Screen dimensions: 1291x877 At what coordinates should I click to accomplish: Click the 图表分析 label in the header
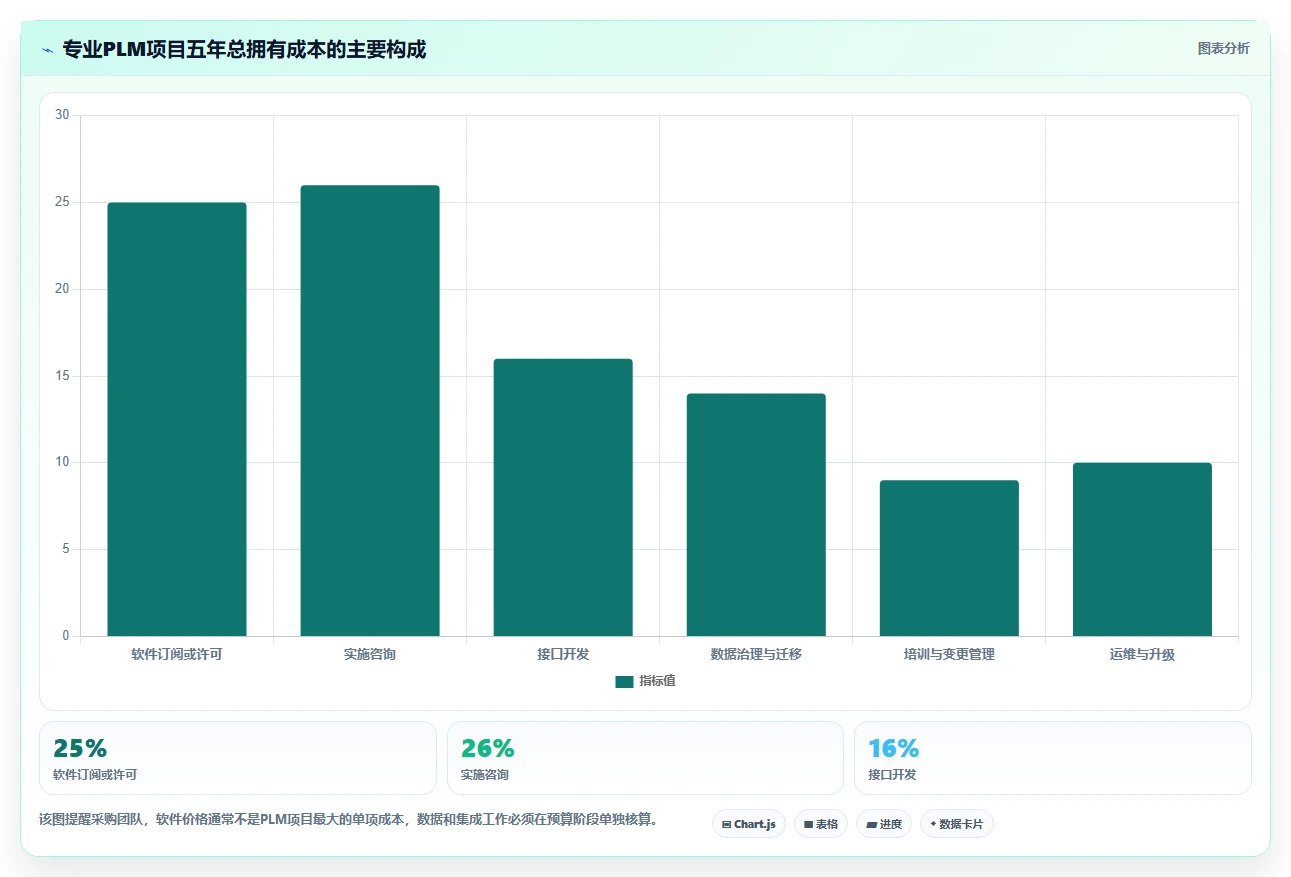(x=1223, y=48)
